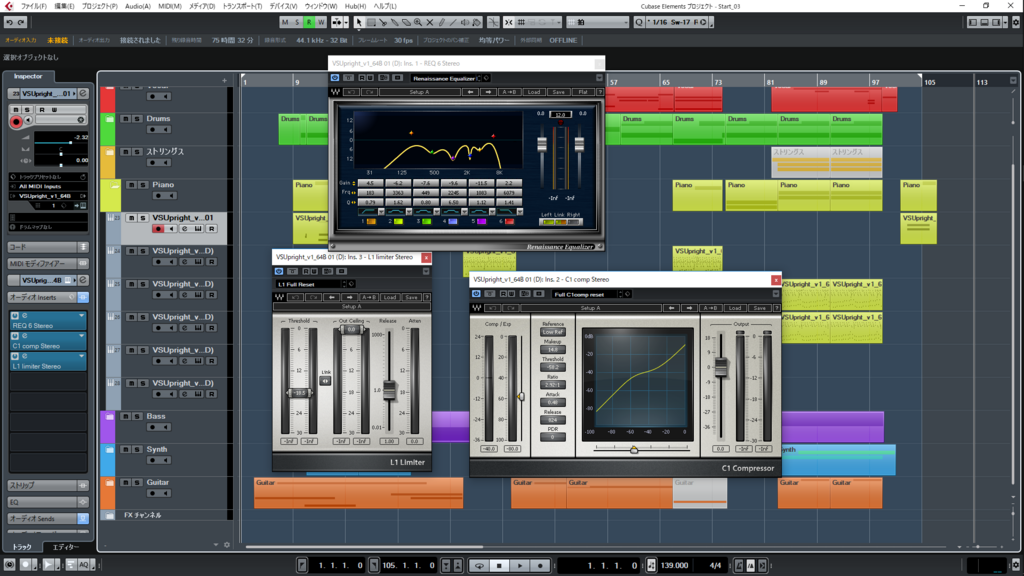Click the Play button in transport

coord(520,566)
